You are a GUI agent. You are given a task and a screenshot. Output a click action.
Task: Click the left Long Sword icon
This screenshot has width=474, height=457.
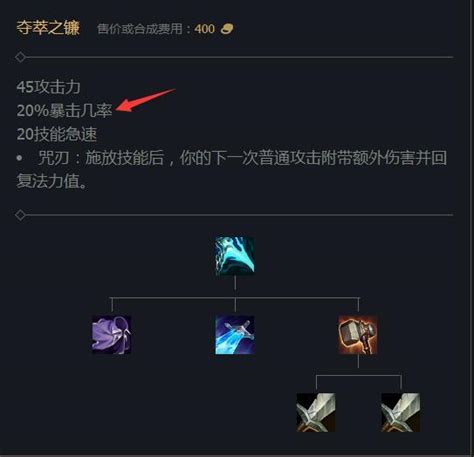pyautogui.click(x=316, y=413)
